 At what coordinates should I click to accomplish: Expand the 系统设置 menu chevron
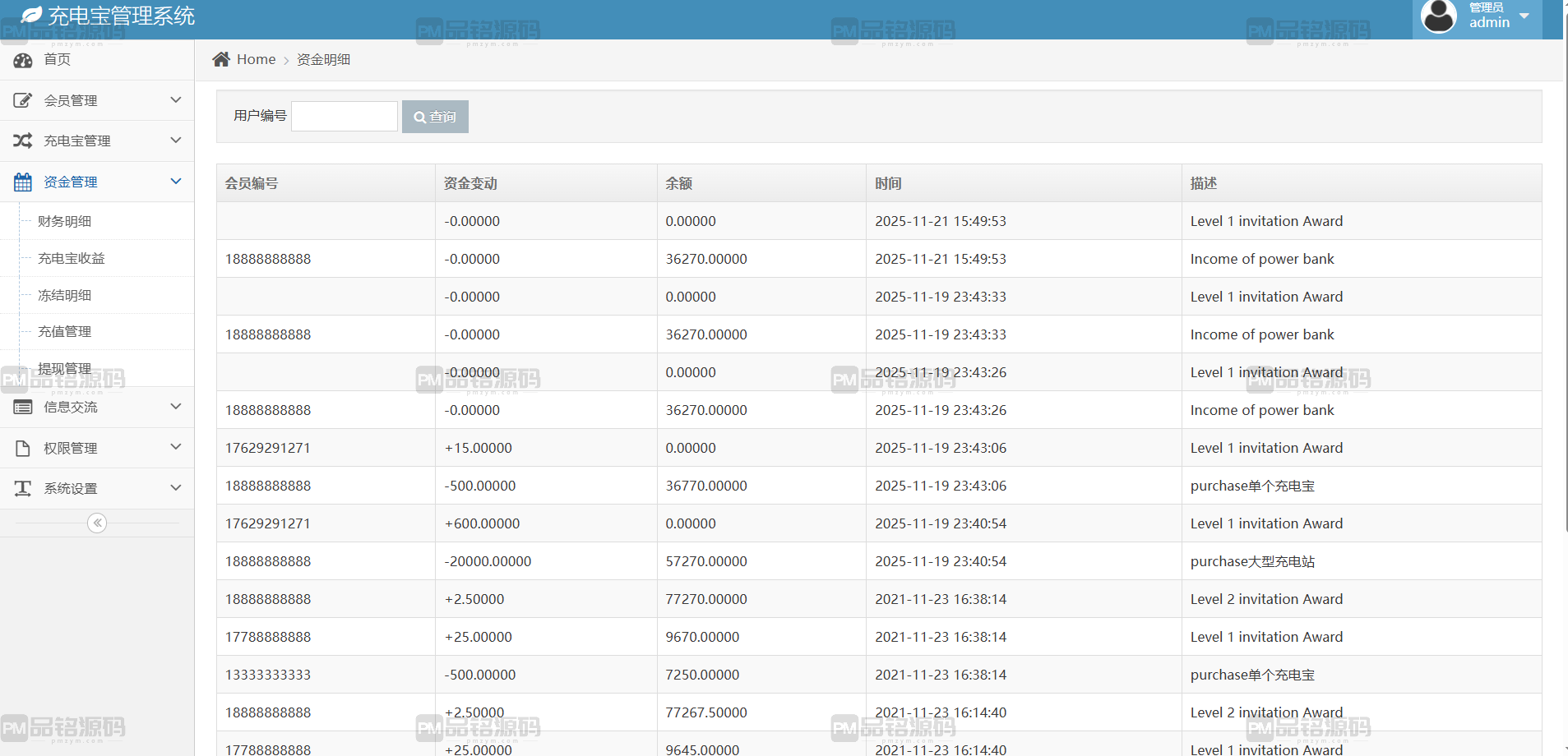[176, 487]
